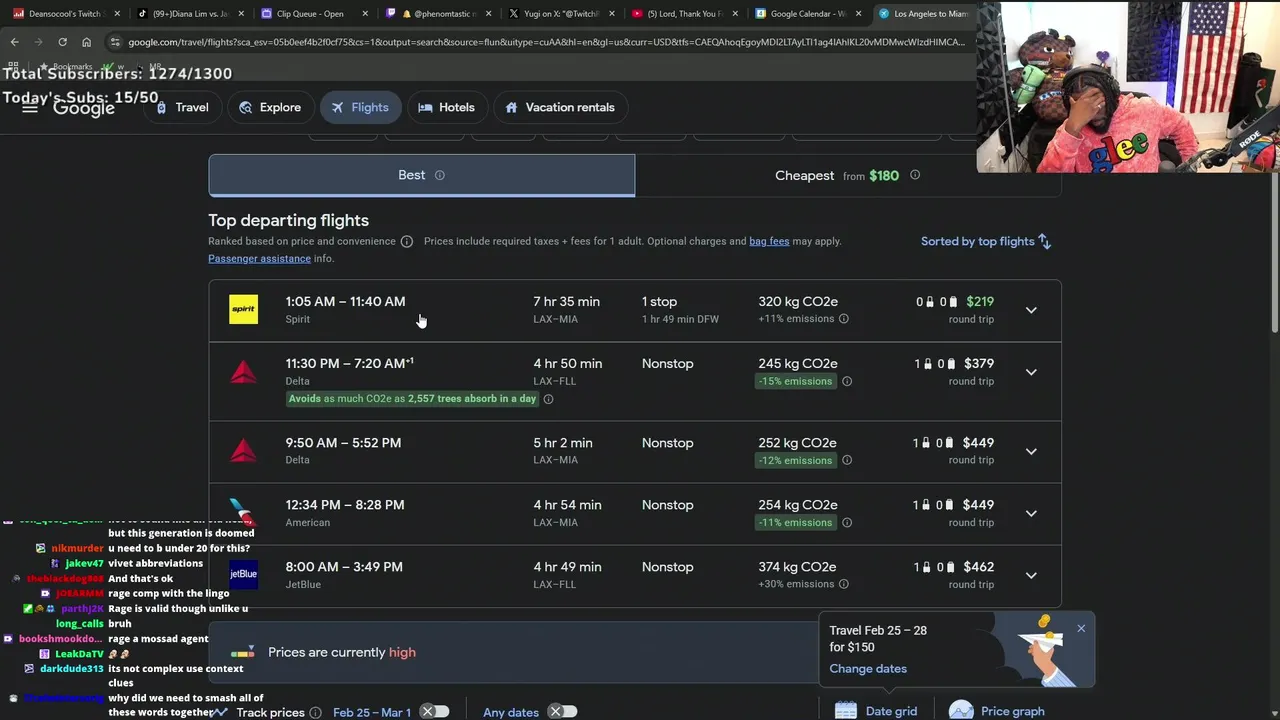Open the Google main menu hamburger icon

(x=30, y=107)
